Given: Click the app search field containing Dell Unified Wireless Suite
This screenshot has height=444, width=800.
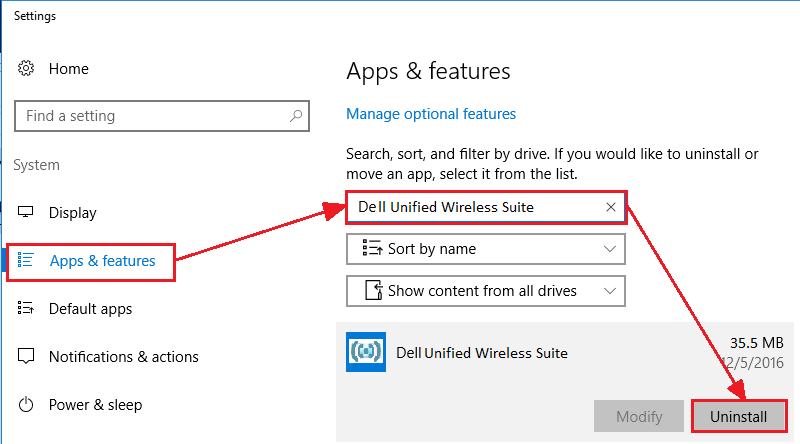Looking at the screenshot, I should tap(486, 207).
